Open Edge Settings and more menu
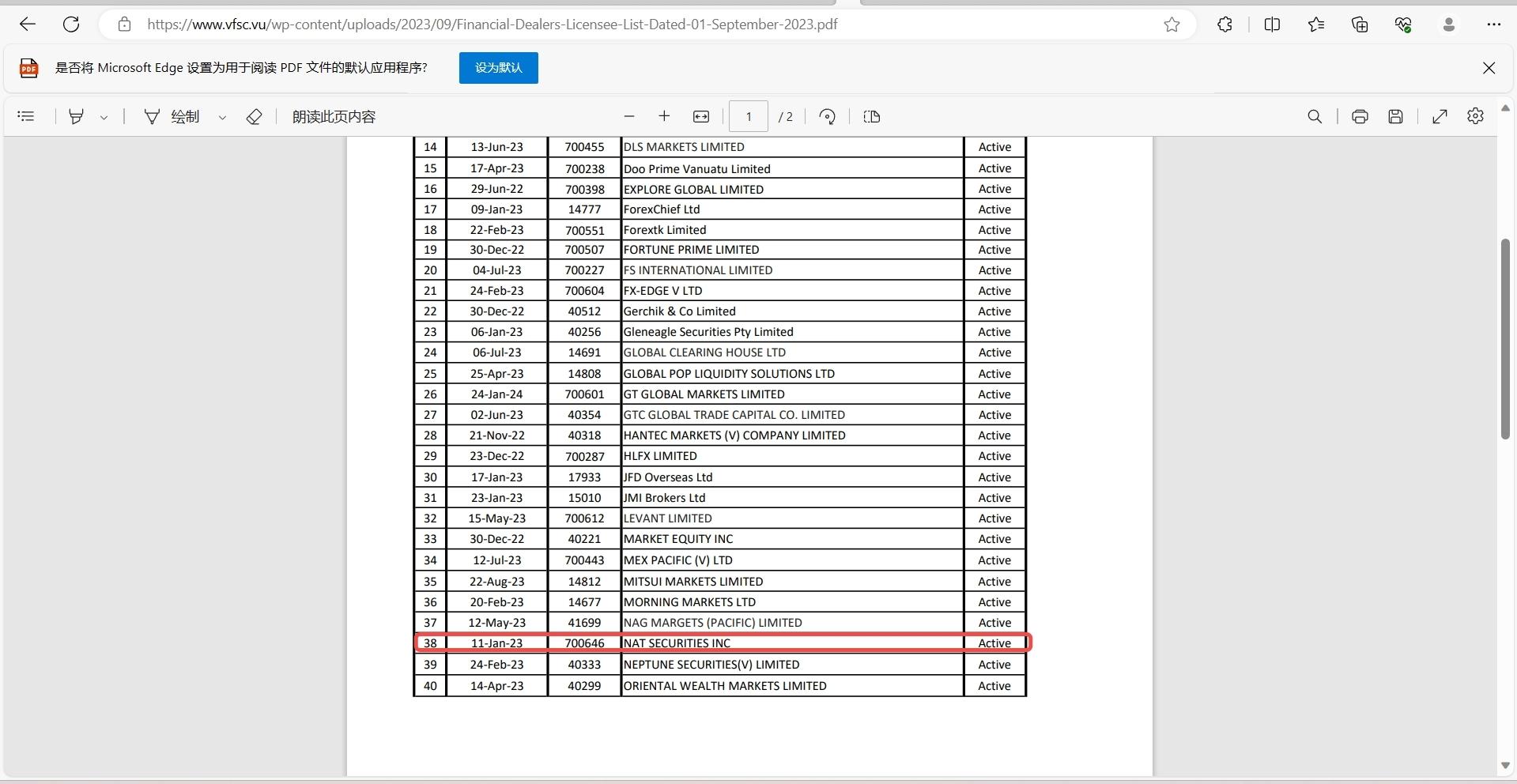The image size is (1517, 784). point(1493,24)
